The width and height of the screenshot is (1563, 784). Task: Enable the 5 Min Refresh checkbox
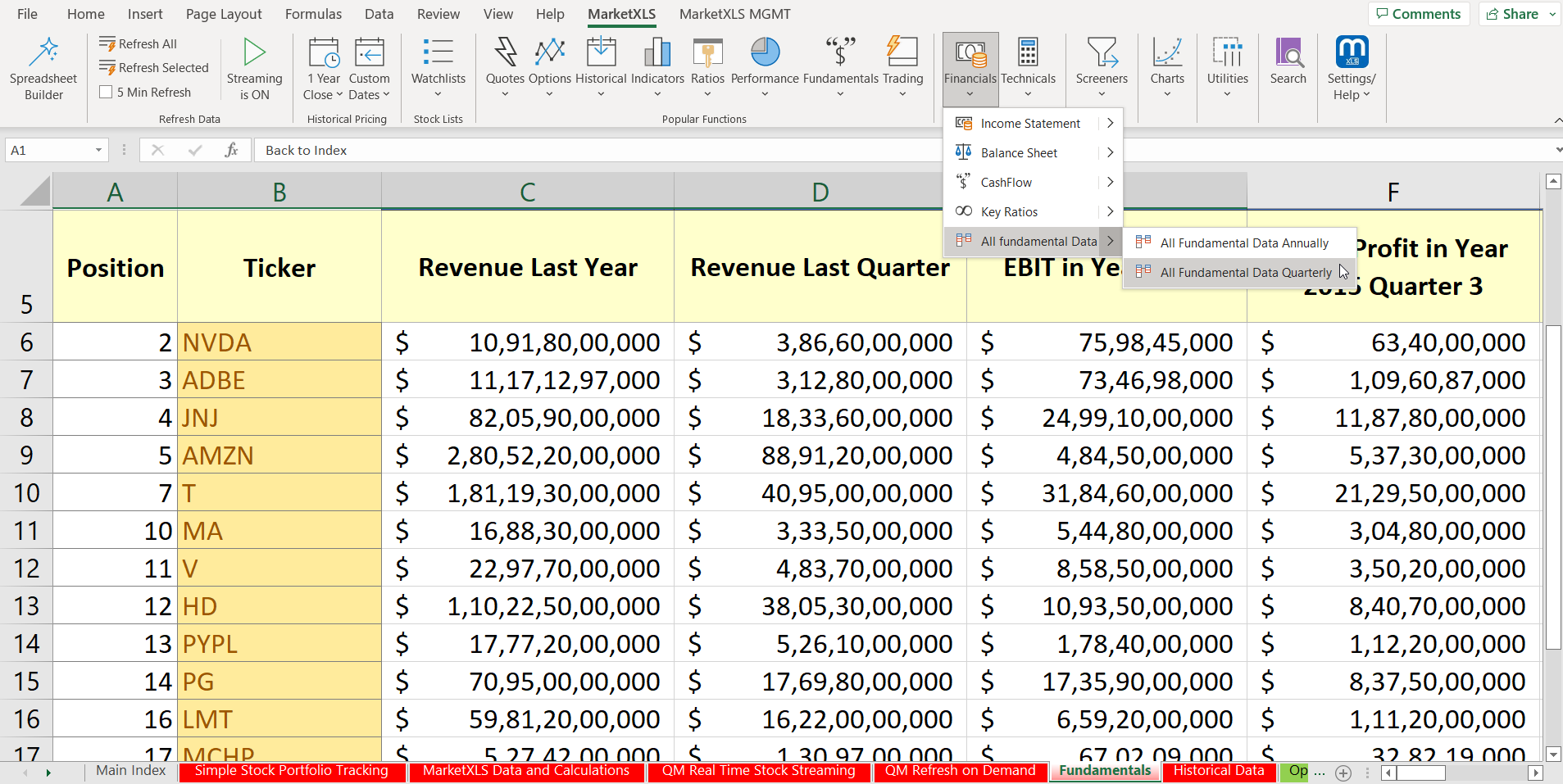click(107, 92)
